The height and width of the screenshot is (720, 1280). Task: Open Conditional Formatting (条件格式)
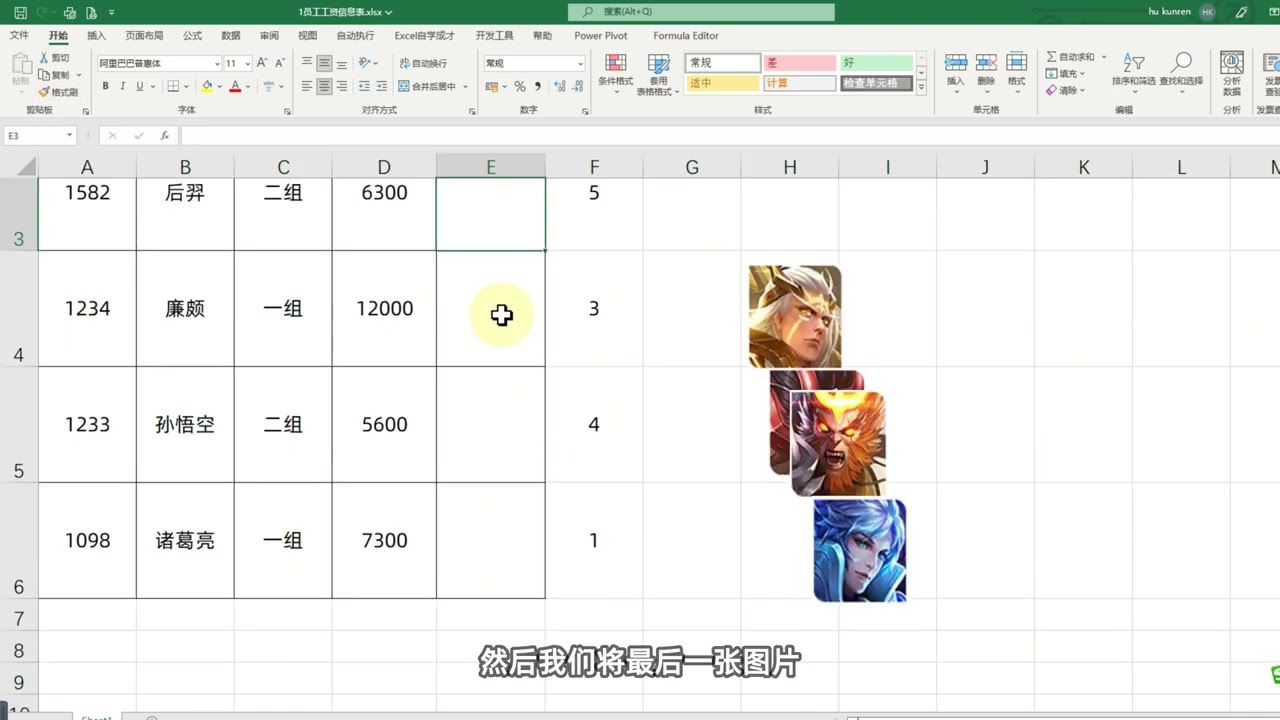click(616, 73)
